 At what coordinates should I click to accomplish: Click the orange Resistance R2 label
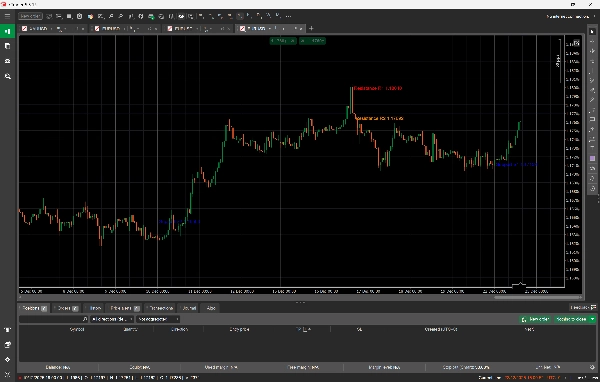pos(379,119)
